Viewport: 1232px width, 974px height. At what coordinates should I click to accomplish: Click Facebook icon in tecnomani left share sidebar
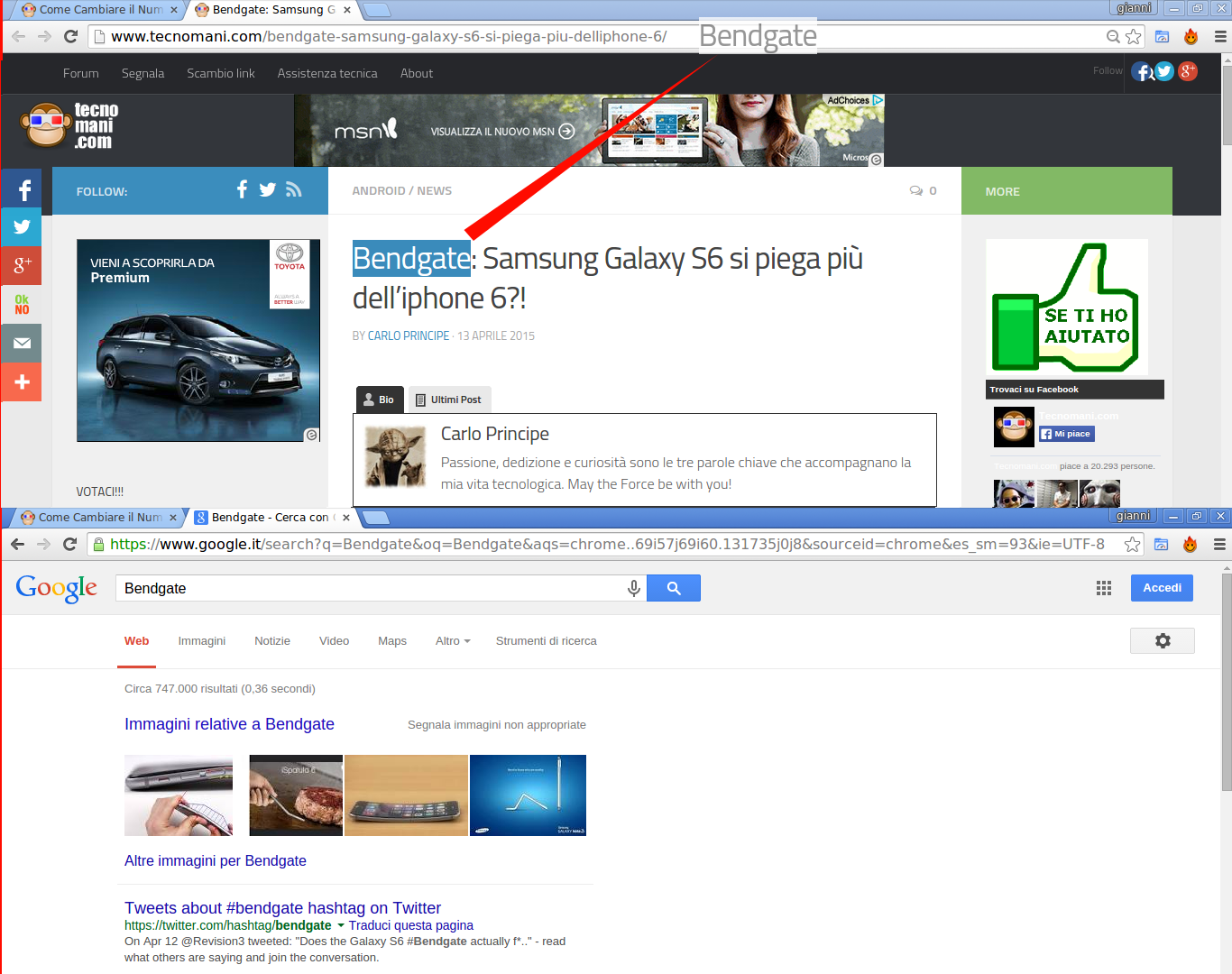point(21,189)
